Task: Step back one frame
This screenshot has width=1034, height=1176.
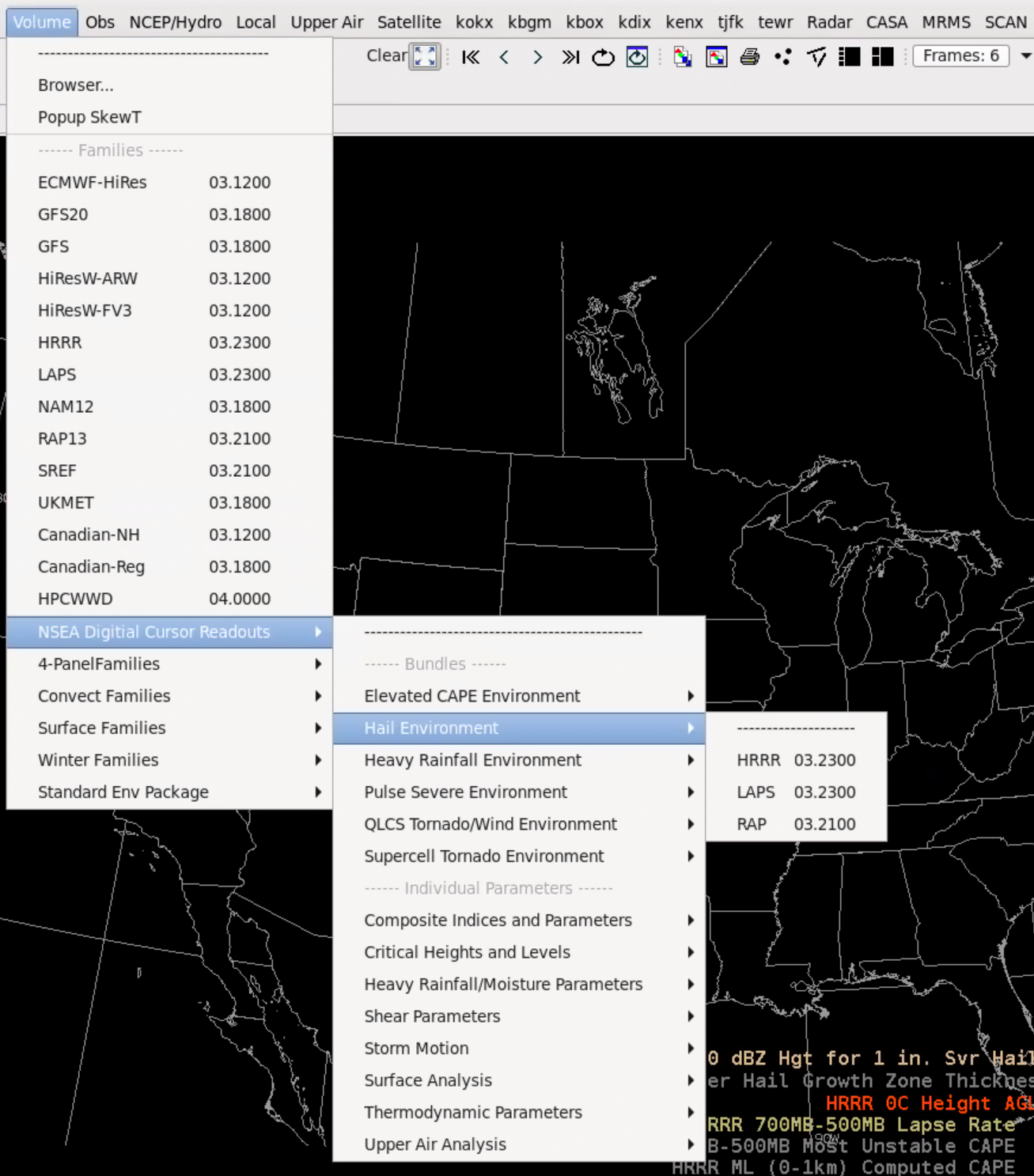Action: [x=504, y=57]
